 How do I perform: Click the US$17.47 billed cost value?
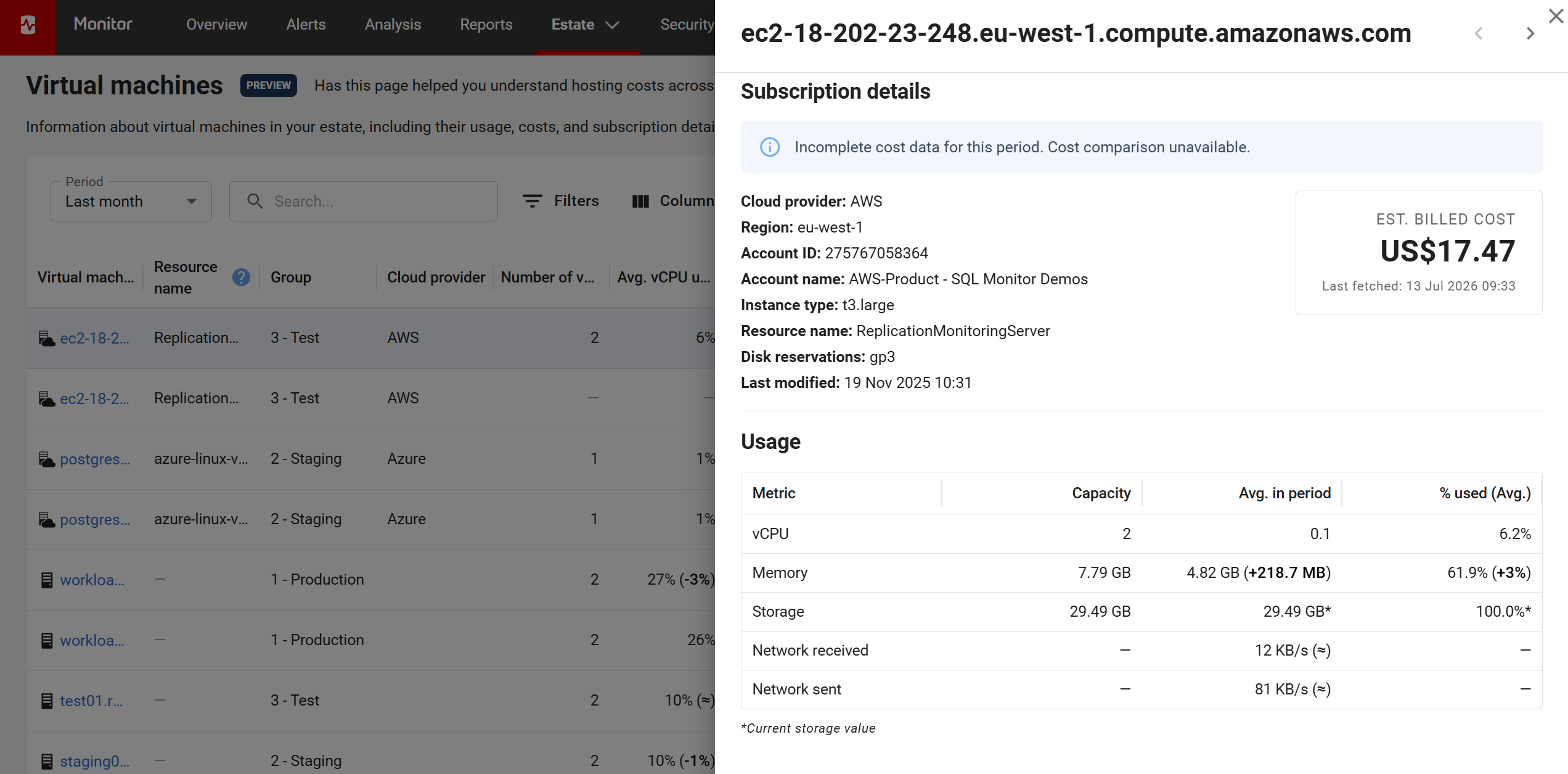coord(1448,251)
